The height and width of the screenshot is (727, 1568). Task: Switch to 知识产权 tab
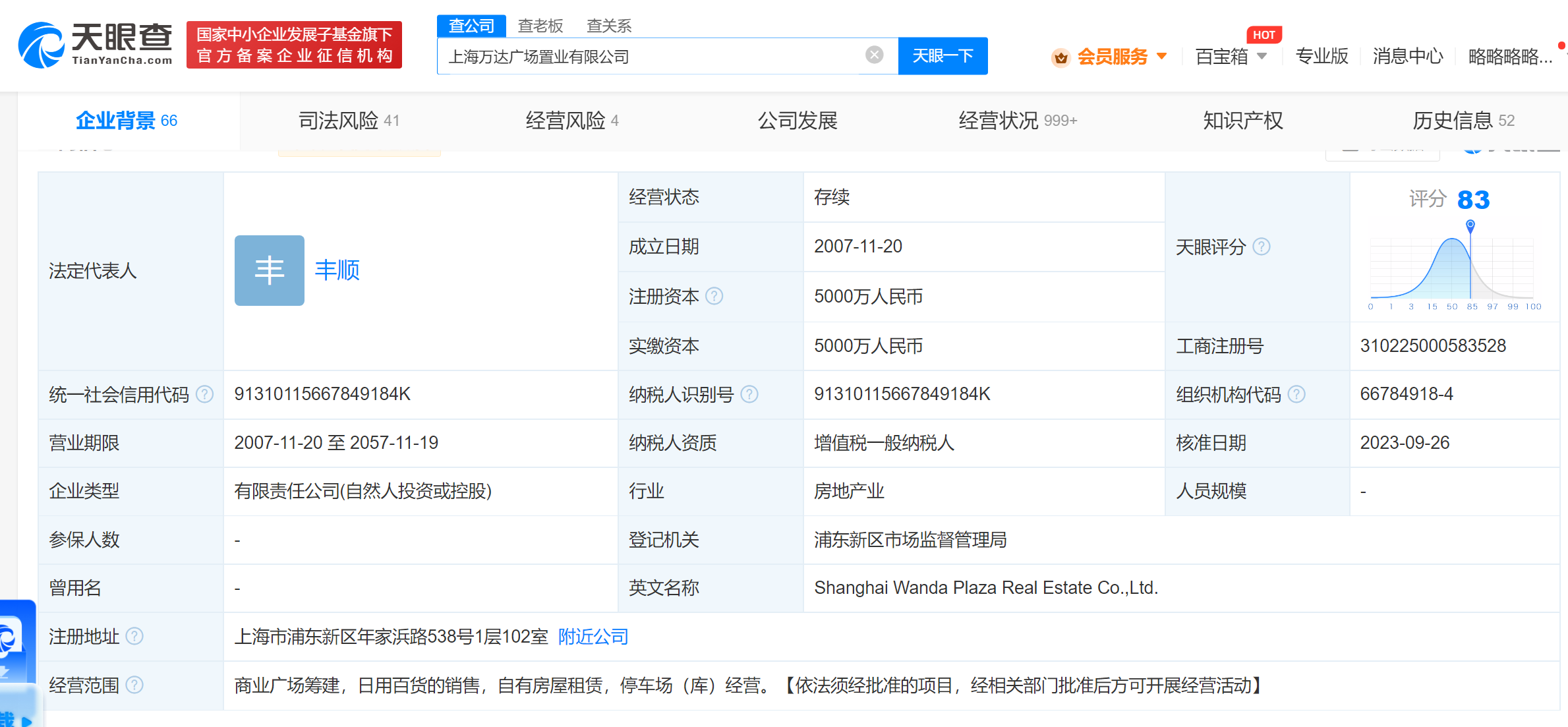point(1243,121)
